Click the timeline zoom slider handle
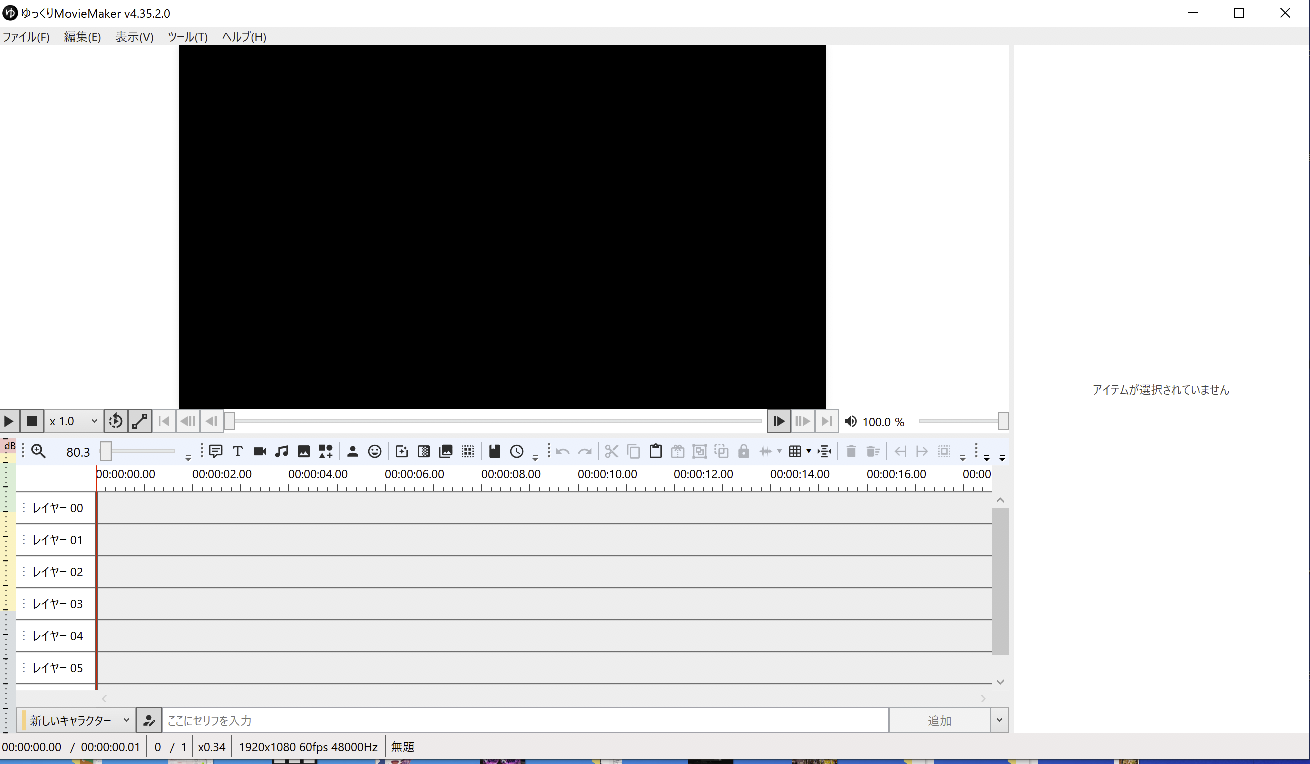This screenshot has height=764, width=1310. click(x=106, y=451)
